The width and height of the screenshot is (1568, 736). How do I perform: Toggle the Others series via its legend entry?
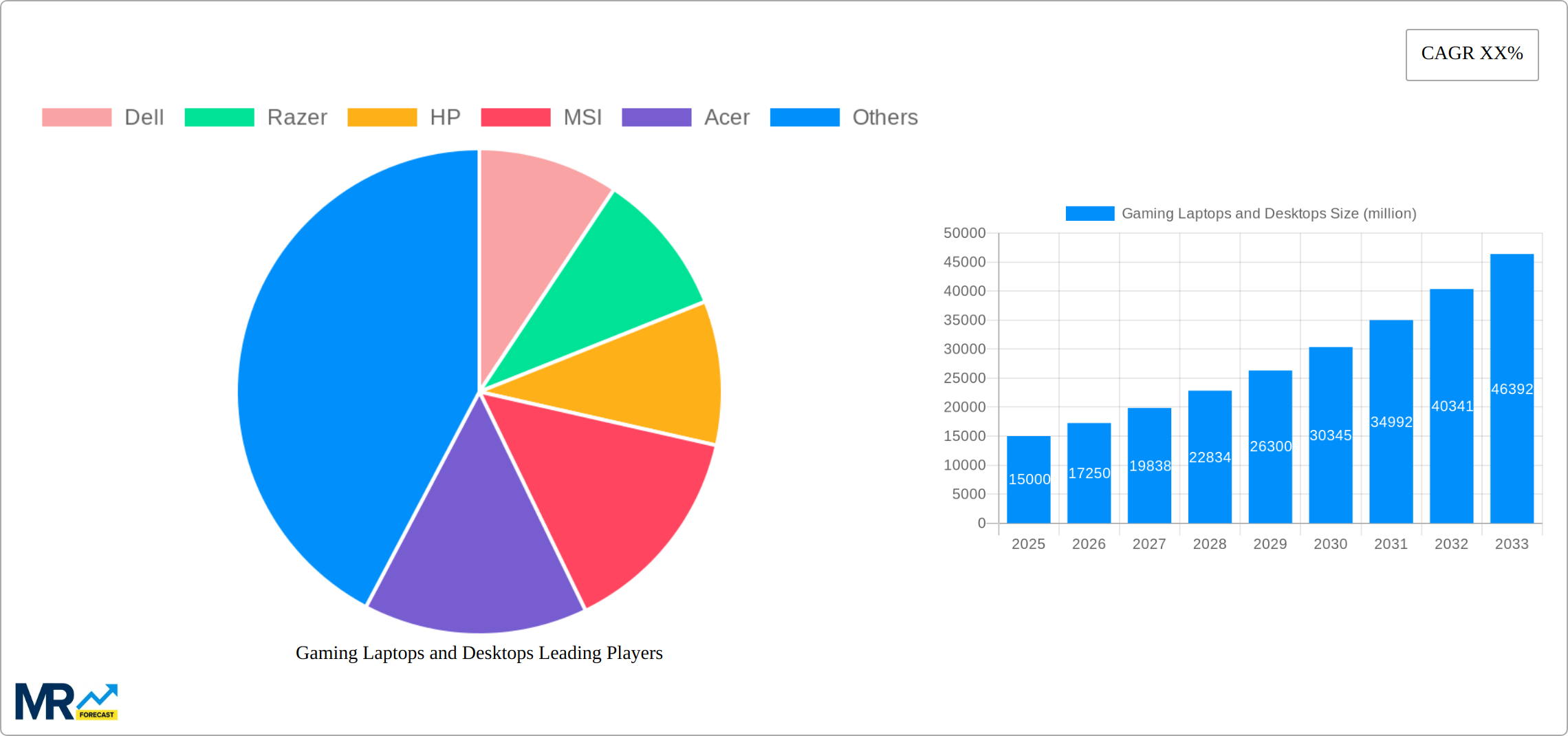click(885, 117)
